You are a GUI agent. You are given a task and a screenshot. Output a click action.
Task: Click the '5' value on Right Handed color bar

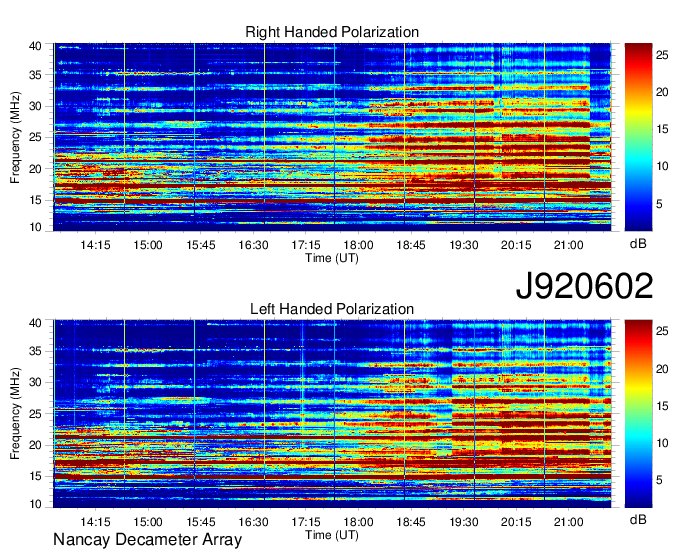coord(659,203)
